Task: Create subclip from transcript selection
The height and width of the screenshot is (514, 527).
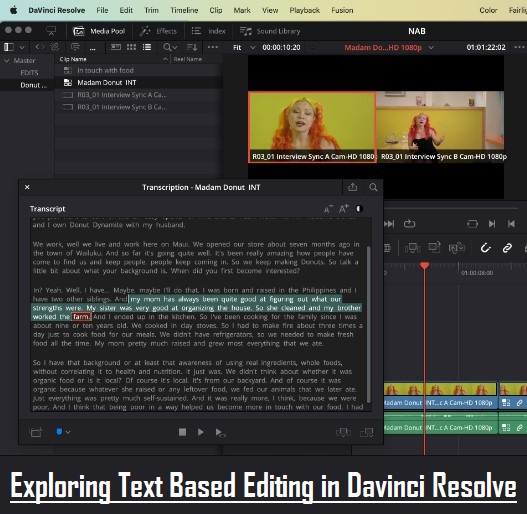Action: [x=36, y=432]
